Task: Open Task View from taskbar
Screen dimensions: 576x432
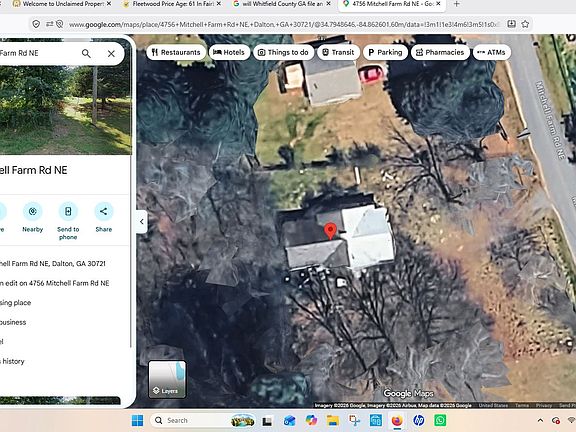Action: [267, 421]
